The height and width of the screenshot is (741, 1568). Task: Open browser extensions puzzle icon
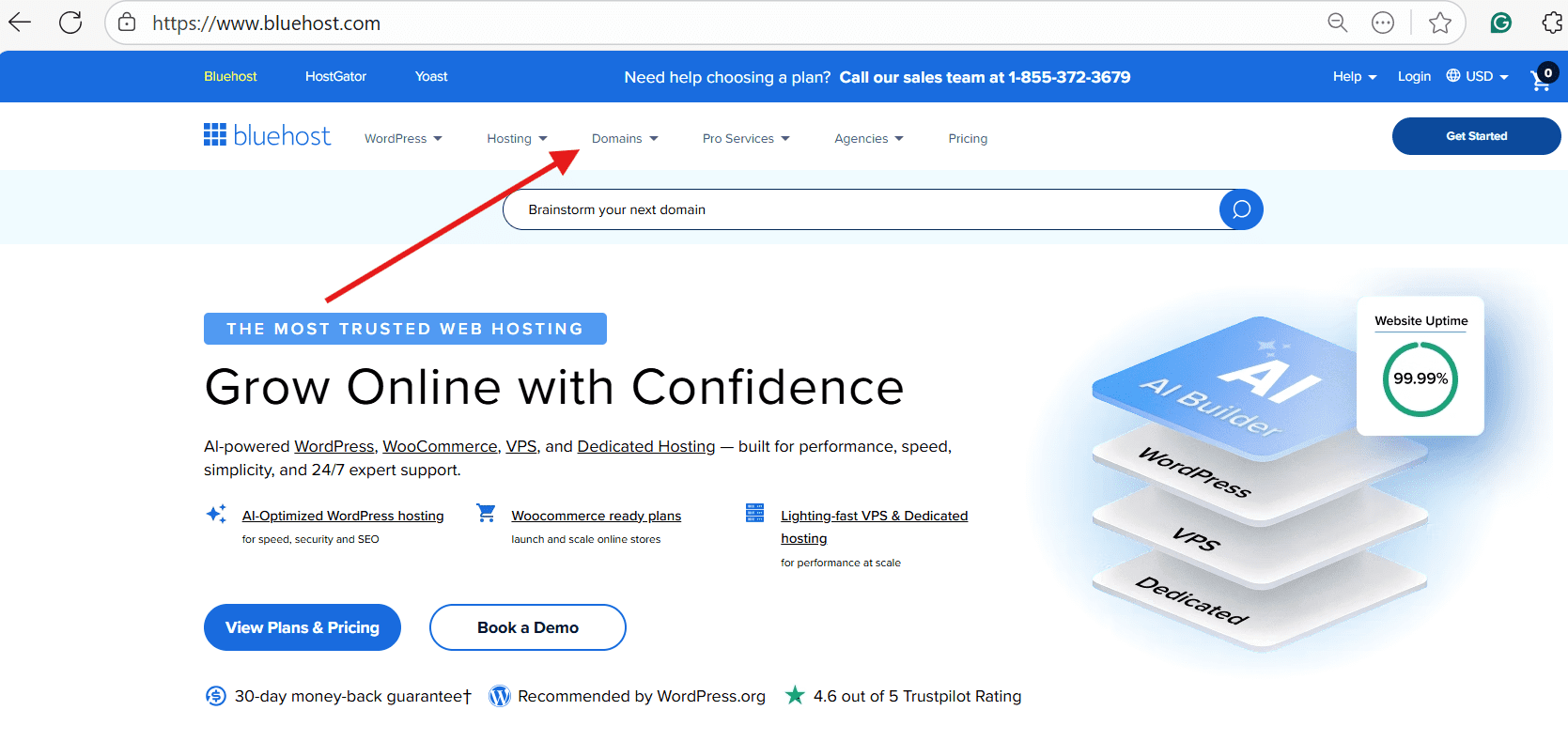coord(1552,23)
